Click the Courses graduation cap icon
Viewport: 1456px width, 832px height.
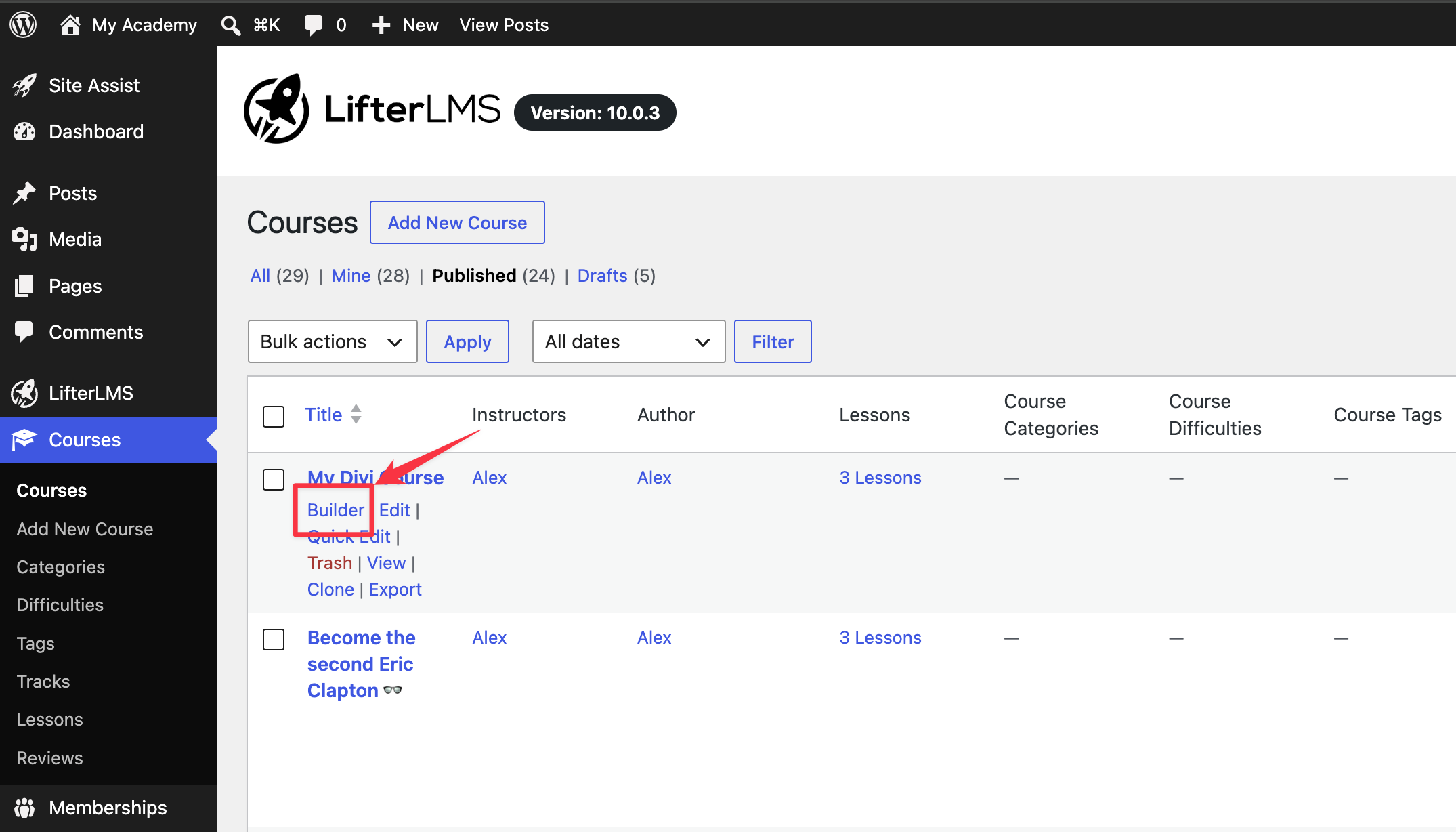[x=24, y=440]
